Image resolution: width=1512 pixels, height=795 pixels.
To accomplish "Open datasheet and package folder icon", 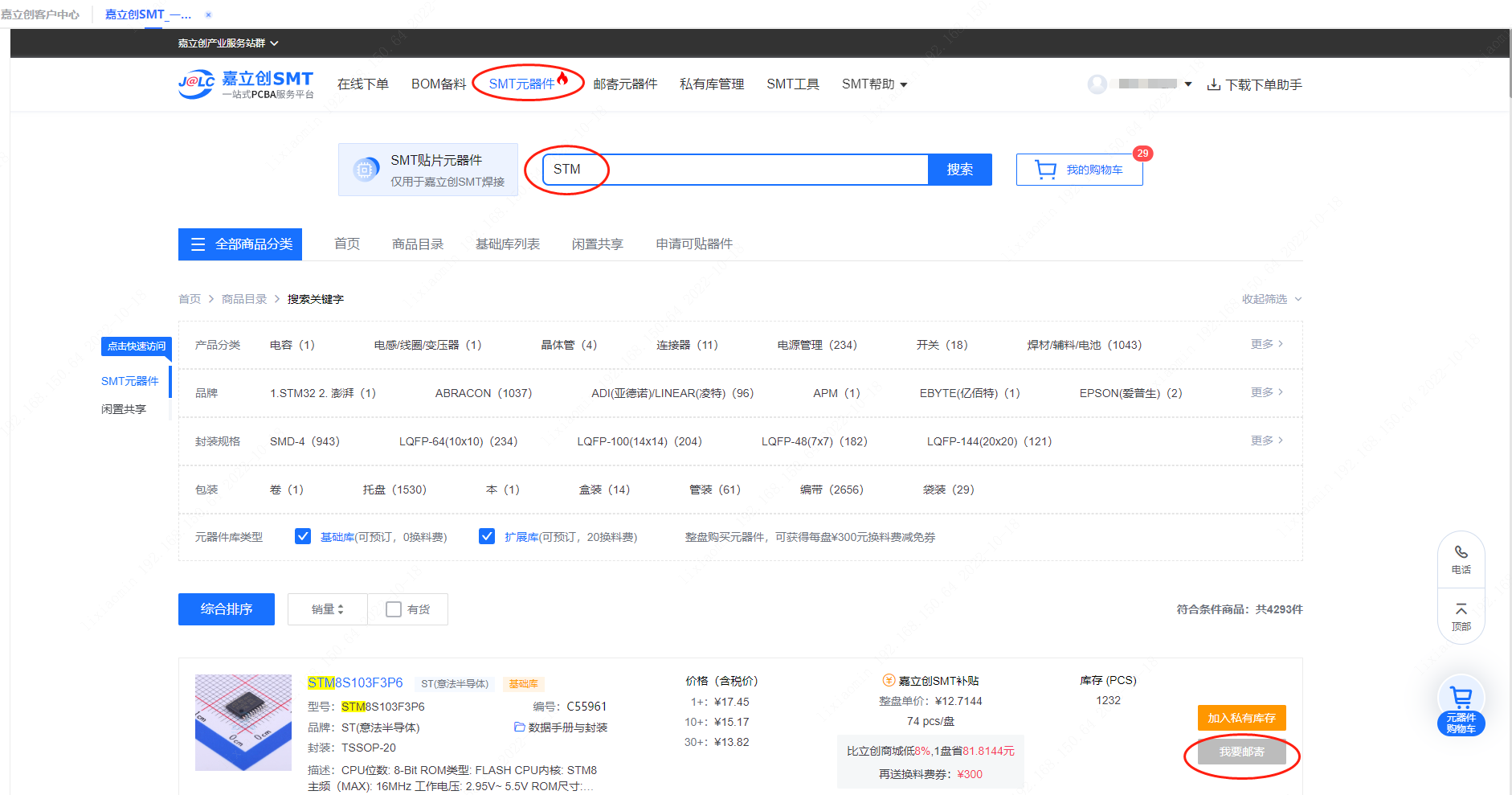I will [x=519, y=727].
